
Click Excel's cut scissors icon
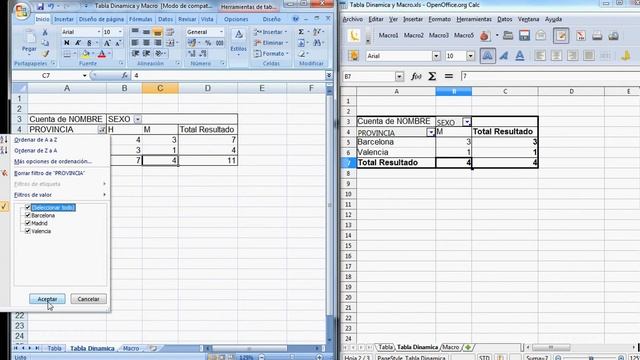click(45, 32)
